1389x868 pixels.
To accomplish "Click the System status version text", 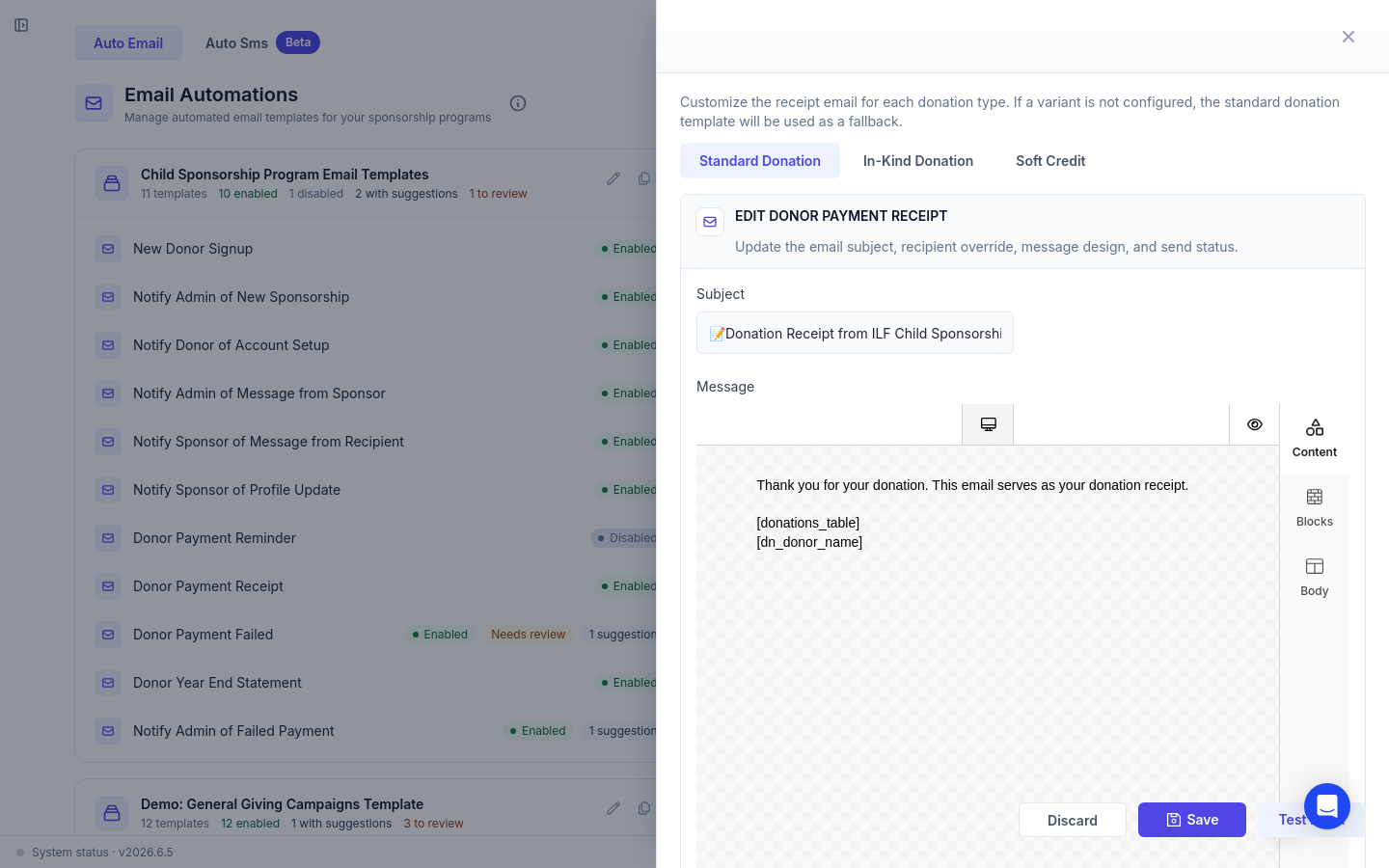I will click(102, 853).
